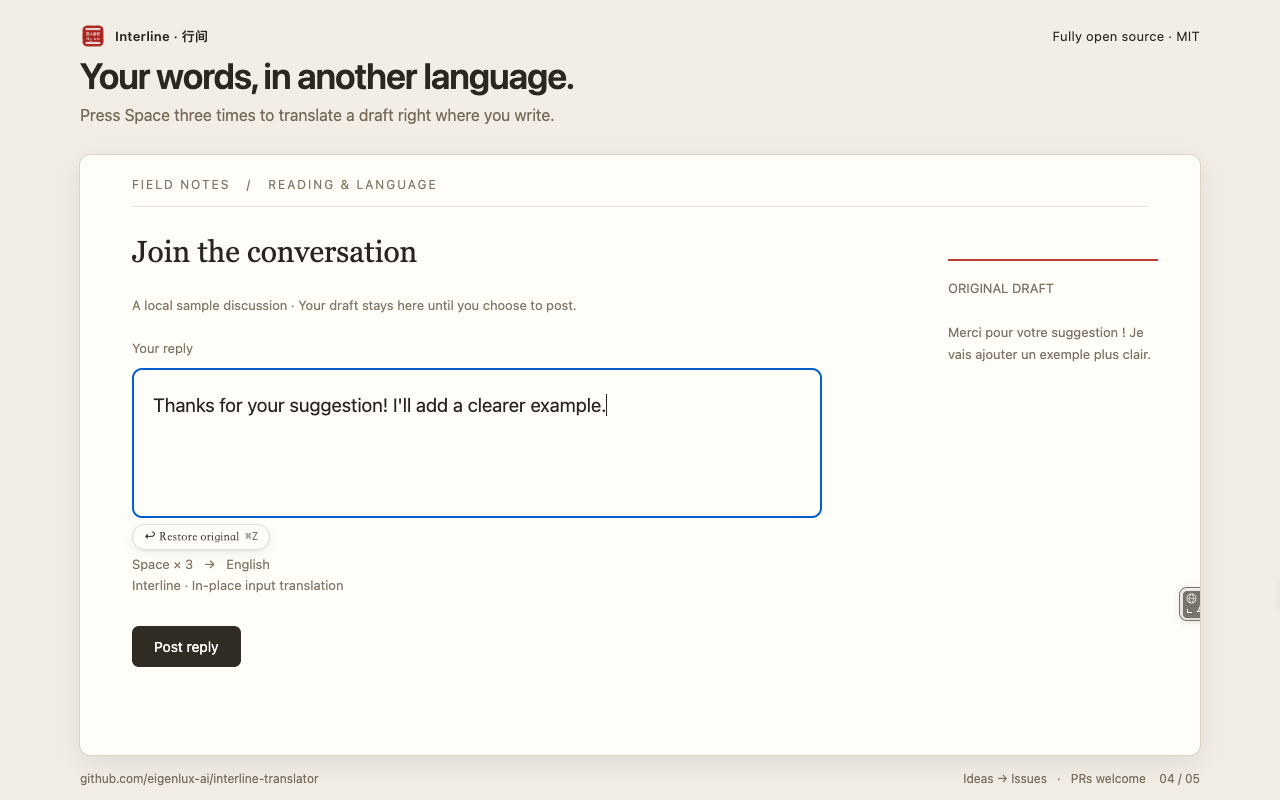Click the '04 / 05' slide counter
The image size is (1280, 800).
tap(1180, 779)
